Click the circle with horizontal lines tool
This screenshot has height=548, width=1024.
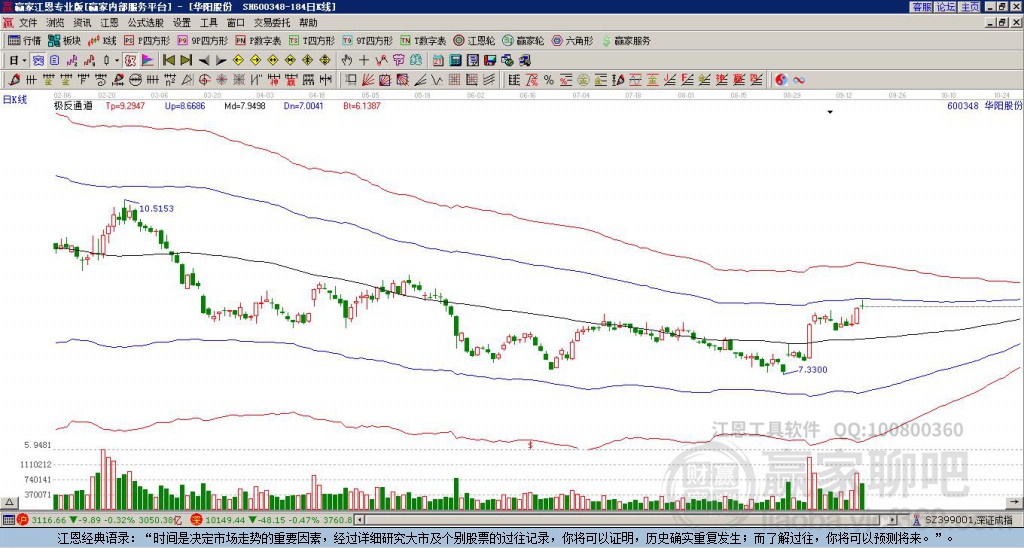(135, 80)
